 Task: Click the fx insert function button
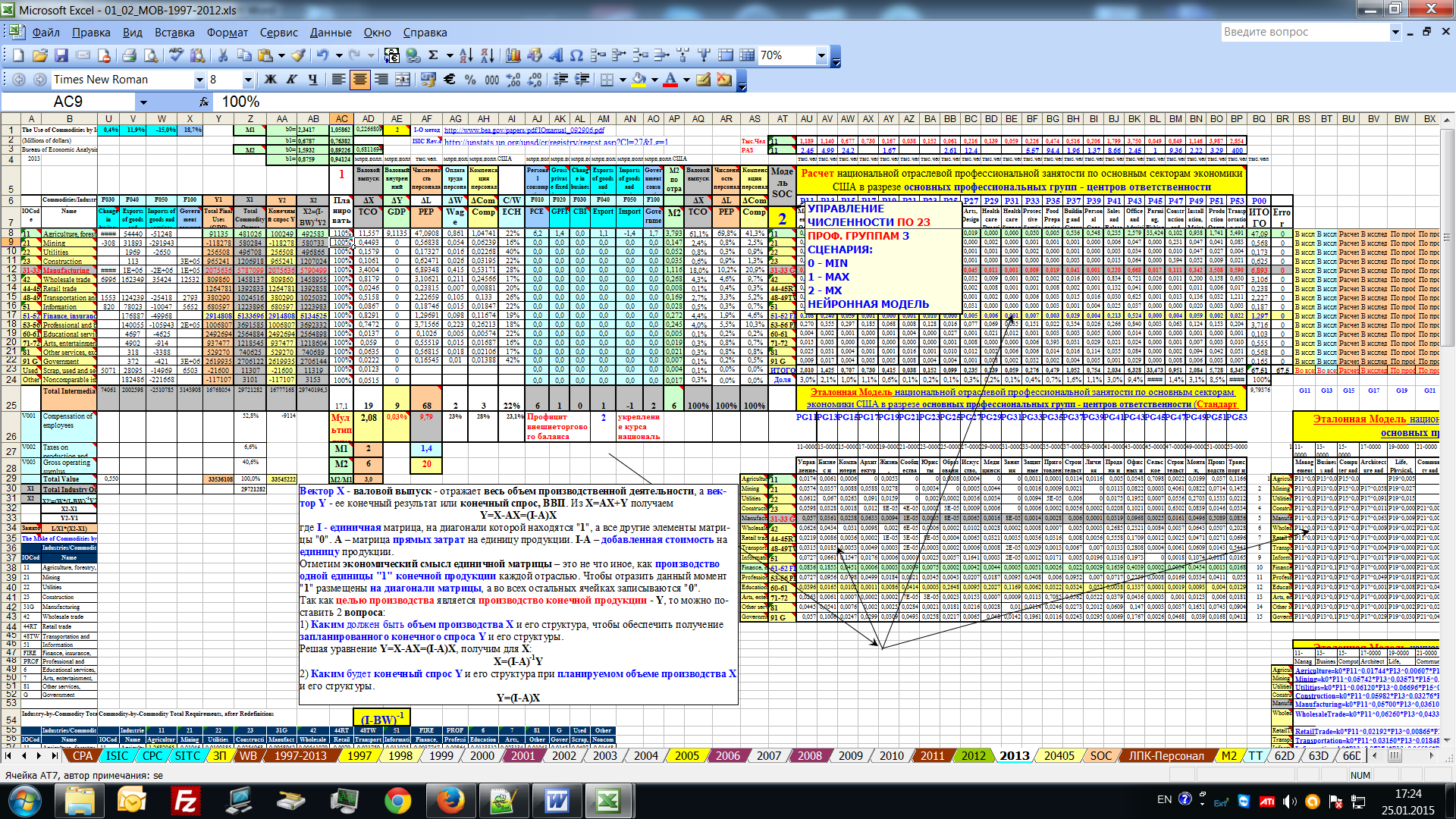tap(203, 102)
